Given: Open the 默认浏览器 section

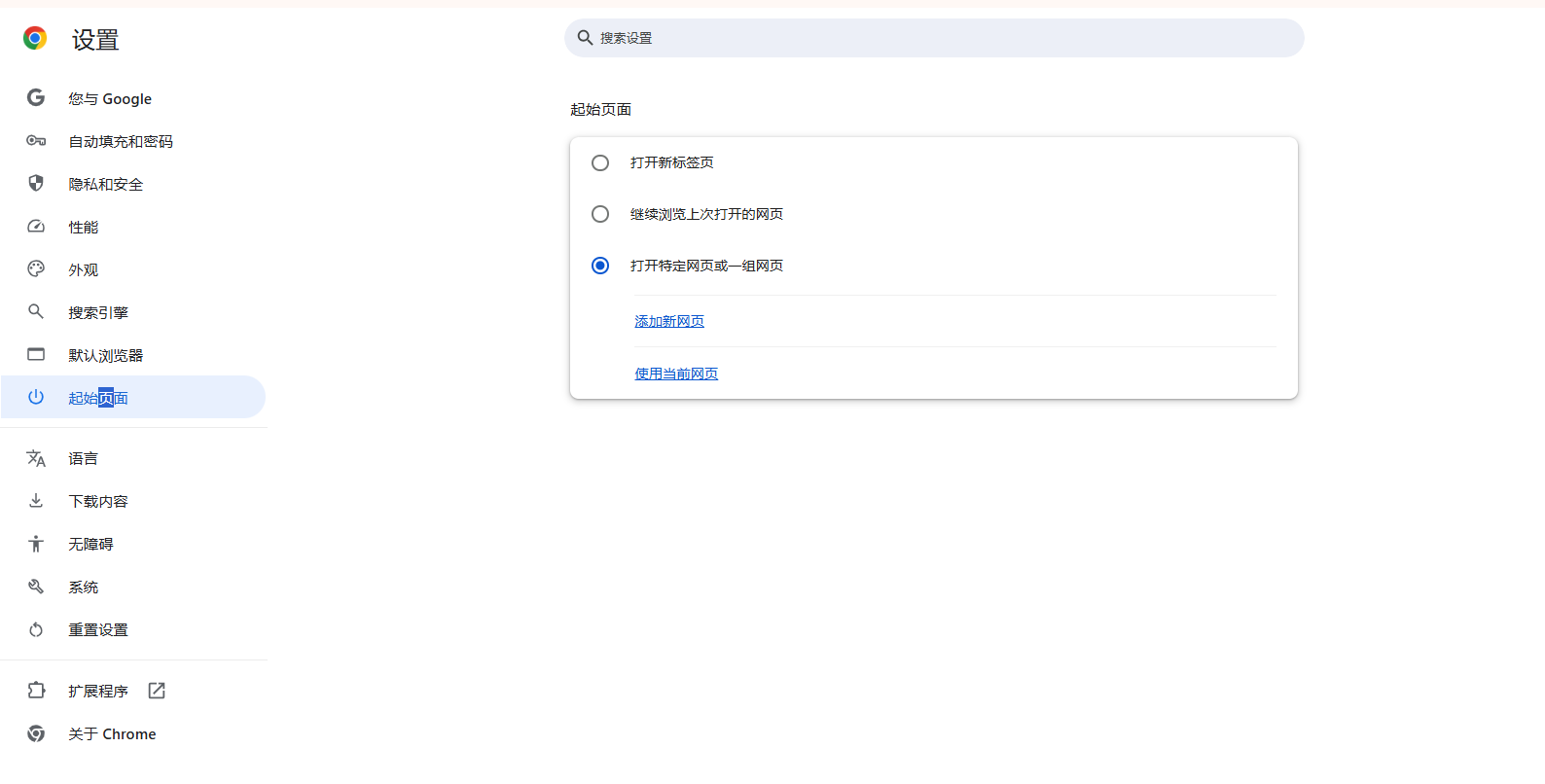Looking at the screenshot, I should coord(133,355).
